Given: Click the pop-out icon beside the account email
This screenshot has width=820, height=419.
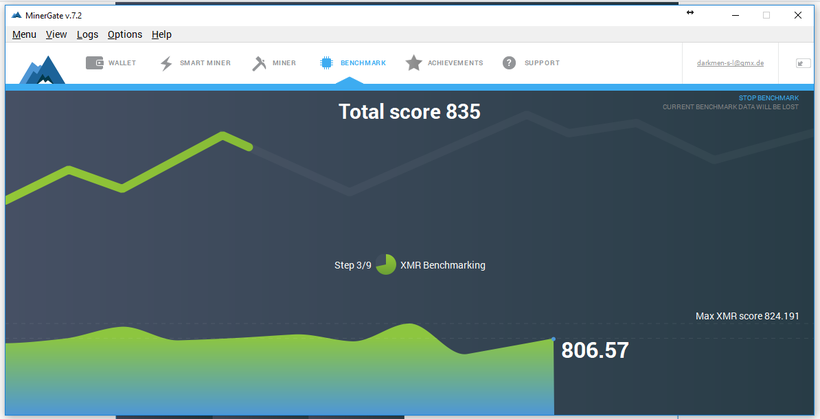Looking at the screenshot, I should 803,63.
